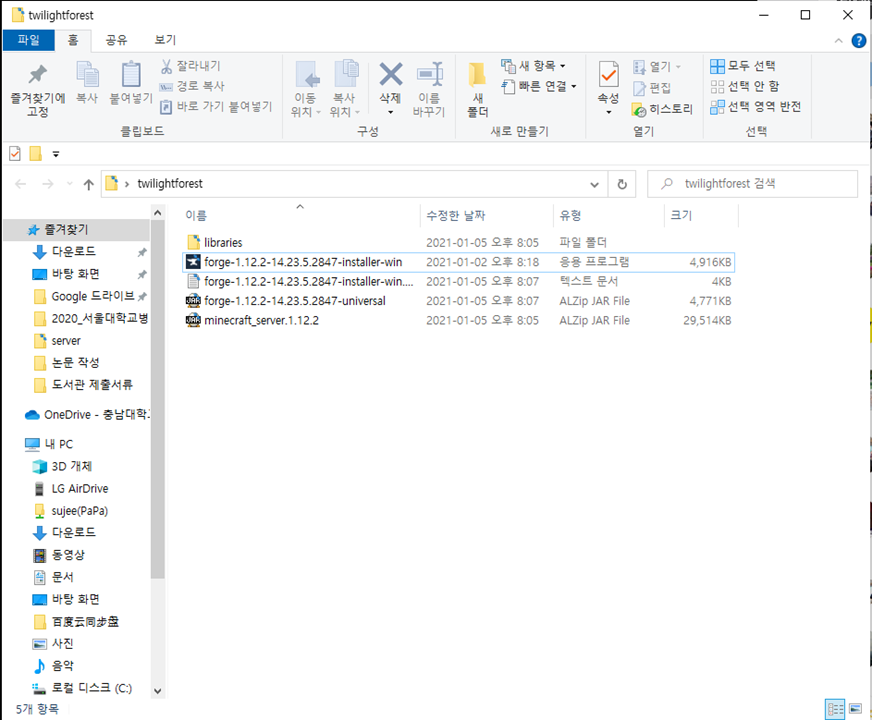Sort by 유형 type column header
The width and height of the screenshot is (872, 720).
point(609,216)
